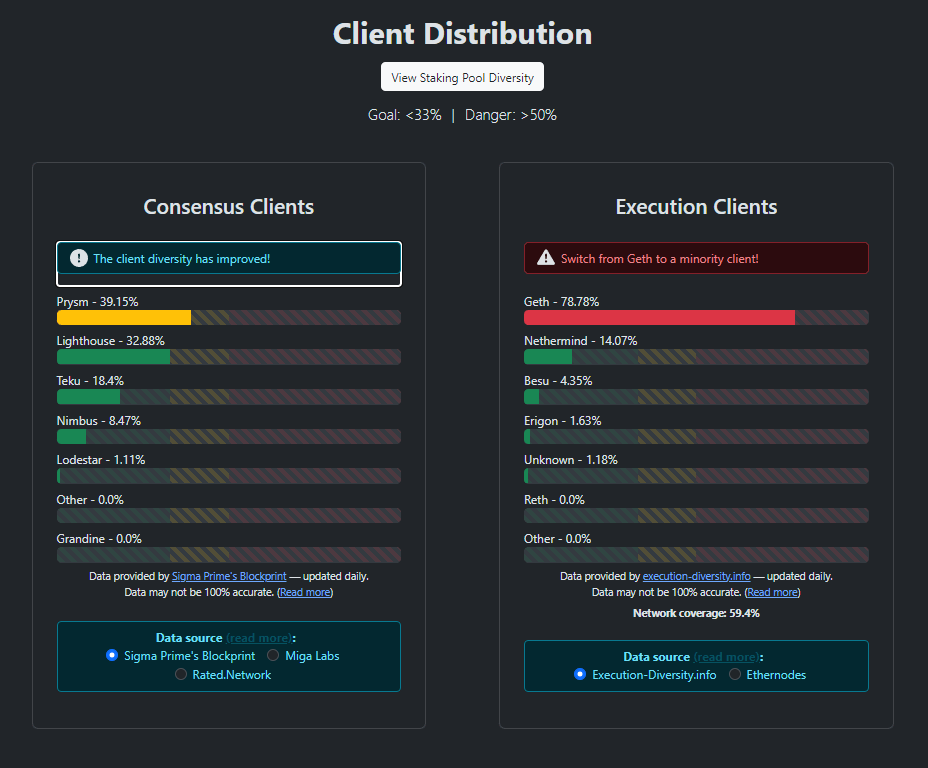Click the 'Prysm - 39.15%' label
Screen dimensions: 928x768
click(98, 302)
